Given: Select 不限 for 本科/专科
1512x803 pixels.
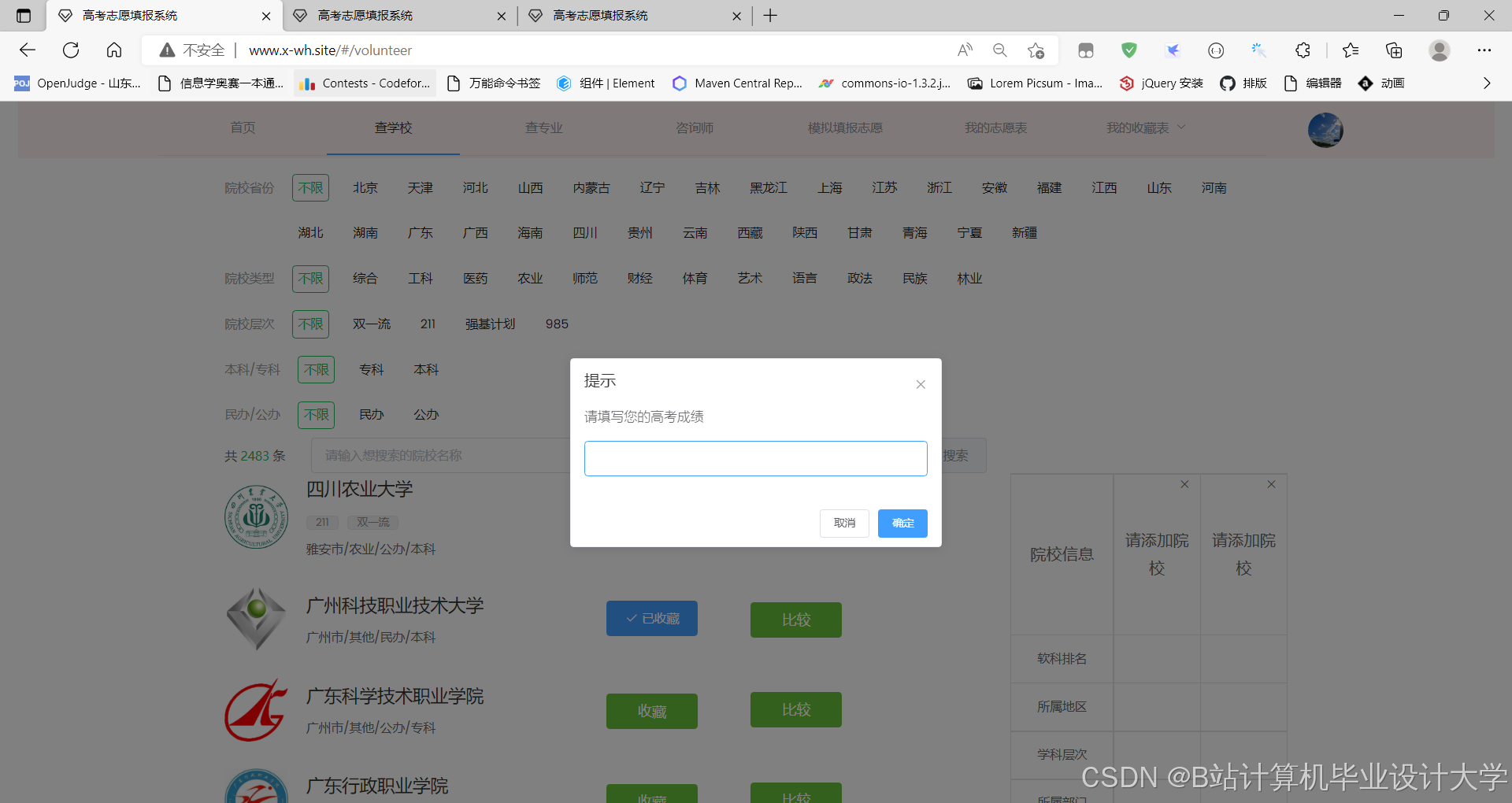Looking at the screenshot, I should pyautogui.click(x=316, y=370).
